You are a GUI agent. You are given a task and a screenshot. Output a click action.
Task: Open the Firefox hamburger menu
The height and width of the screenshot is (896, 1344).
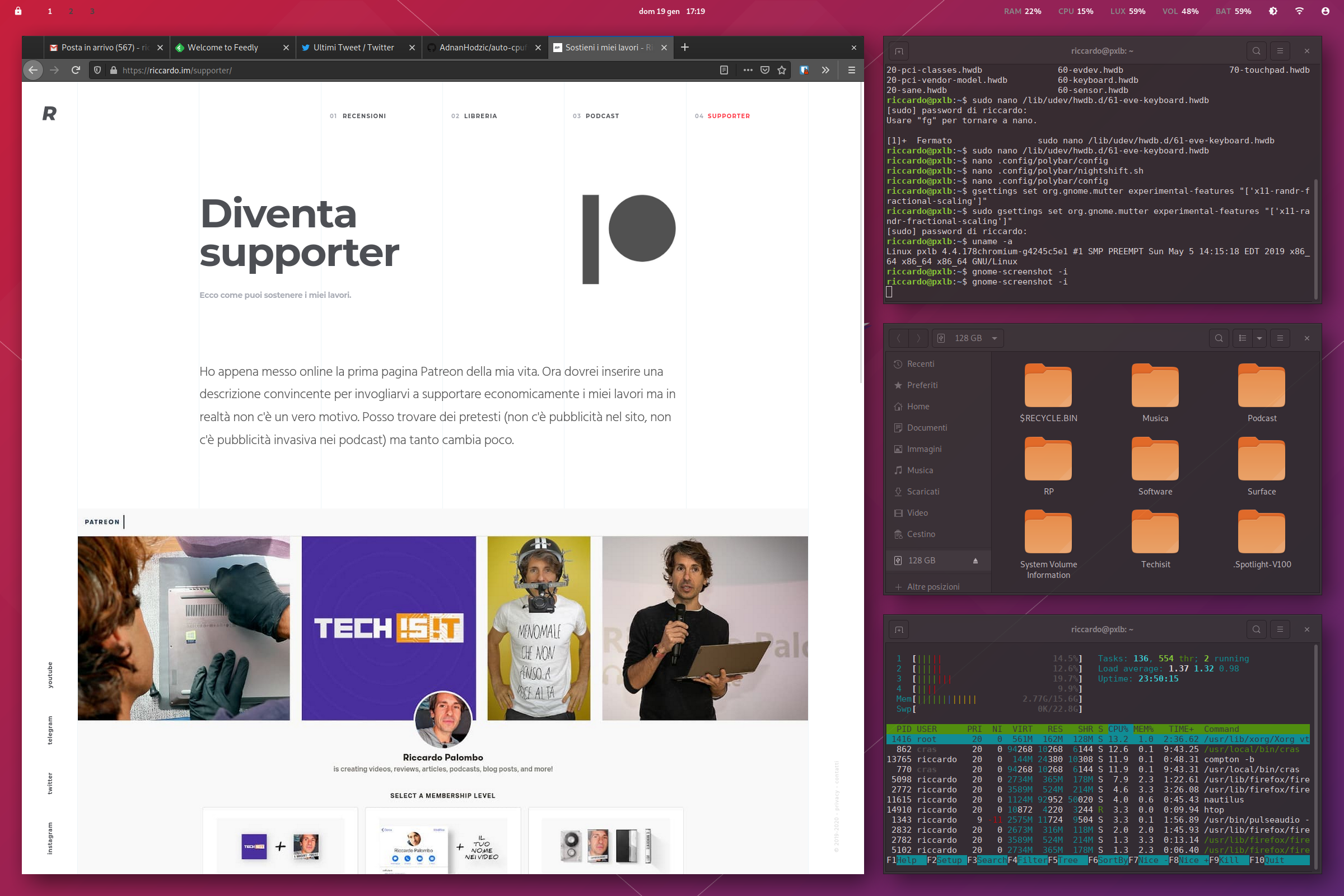tap(851, 71)
